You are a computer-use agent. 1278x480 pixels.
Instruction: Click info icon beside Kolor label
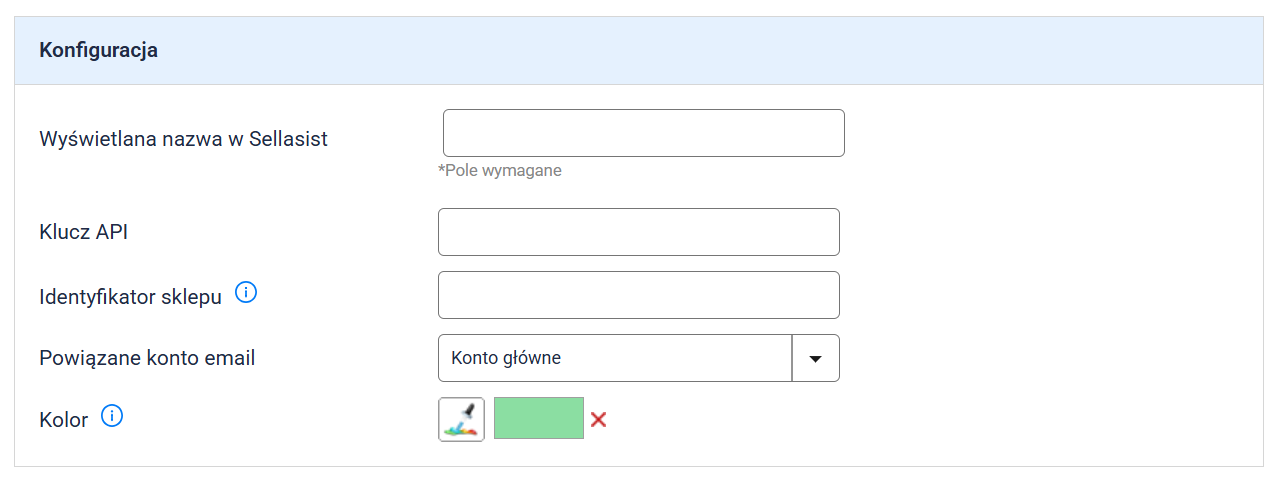click(x=112, y=416)
